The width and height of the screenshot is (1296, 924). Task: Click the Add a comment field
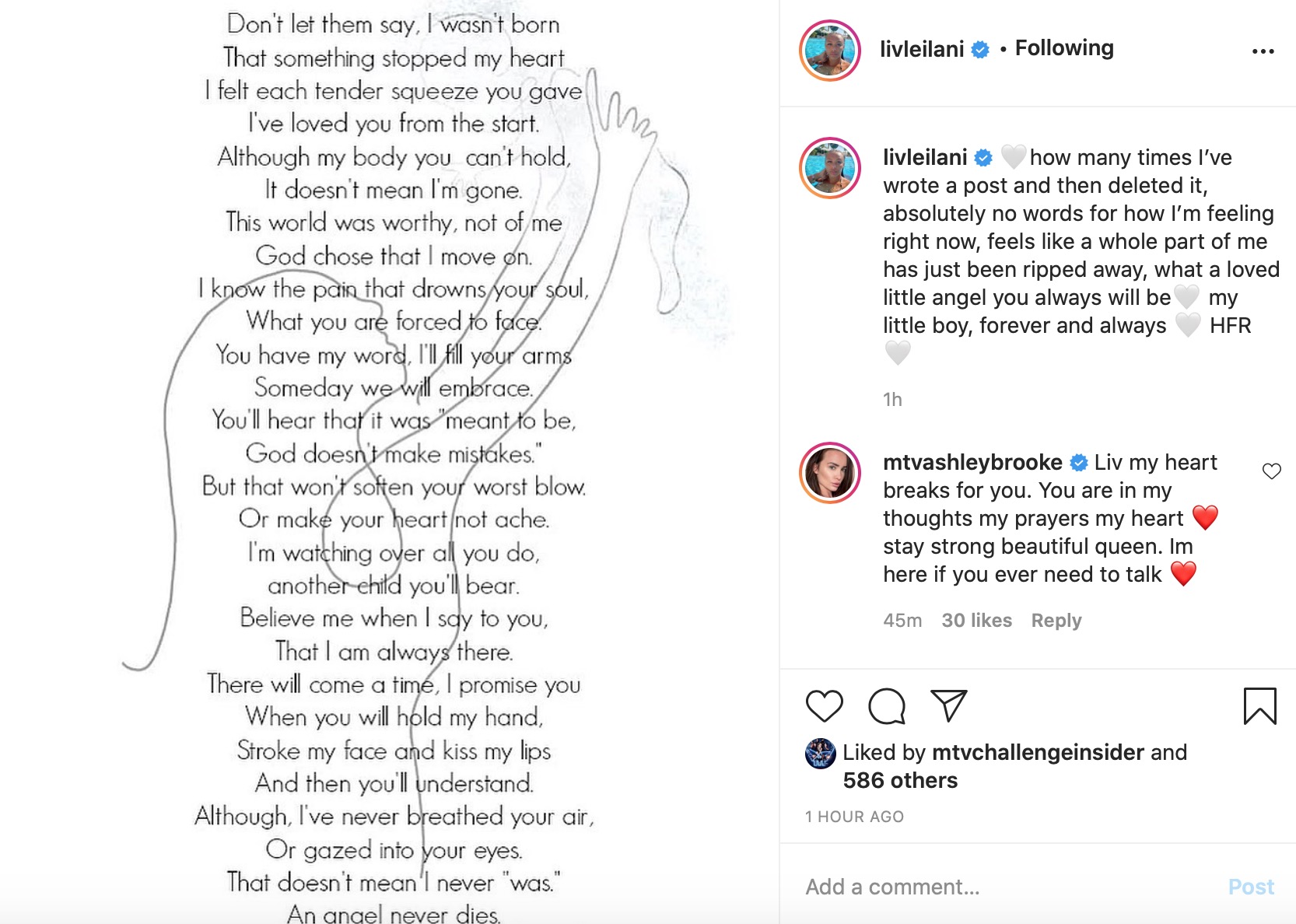point(1004,887)
